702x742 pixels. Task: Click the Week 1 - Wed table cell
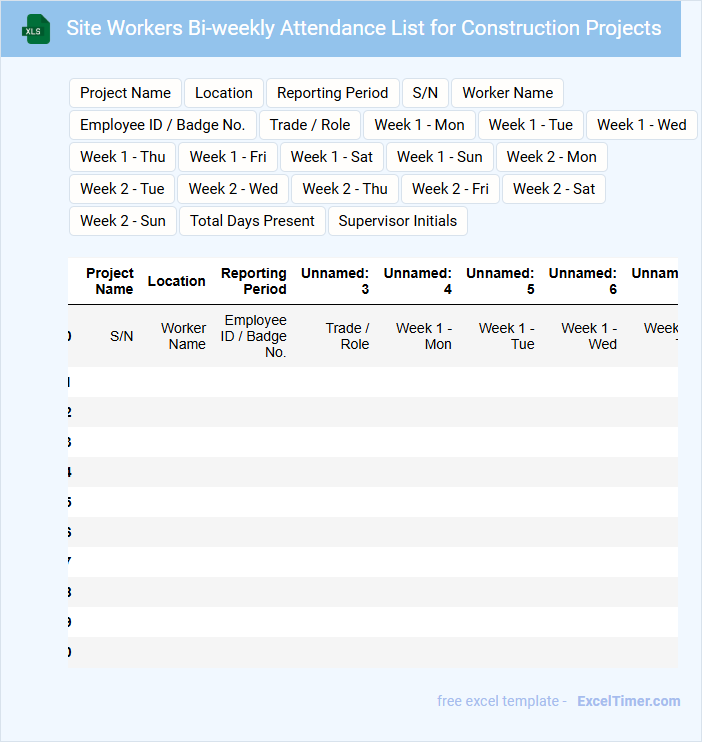pos(589,336)
